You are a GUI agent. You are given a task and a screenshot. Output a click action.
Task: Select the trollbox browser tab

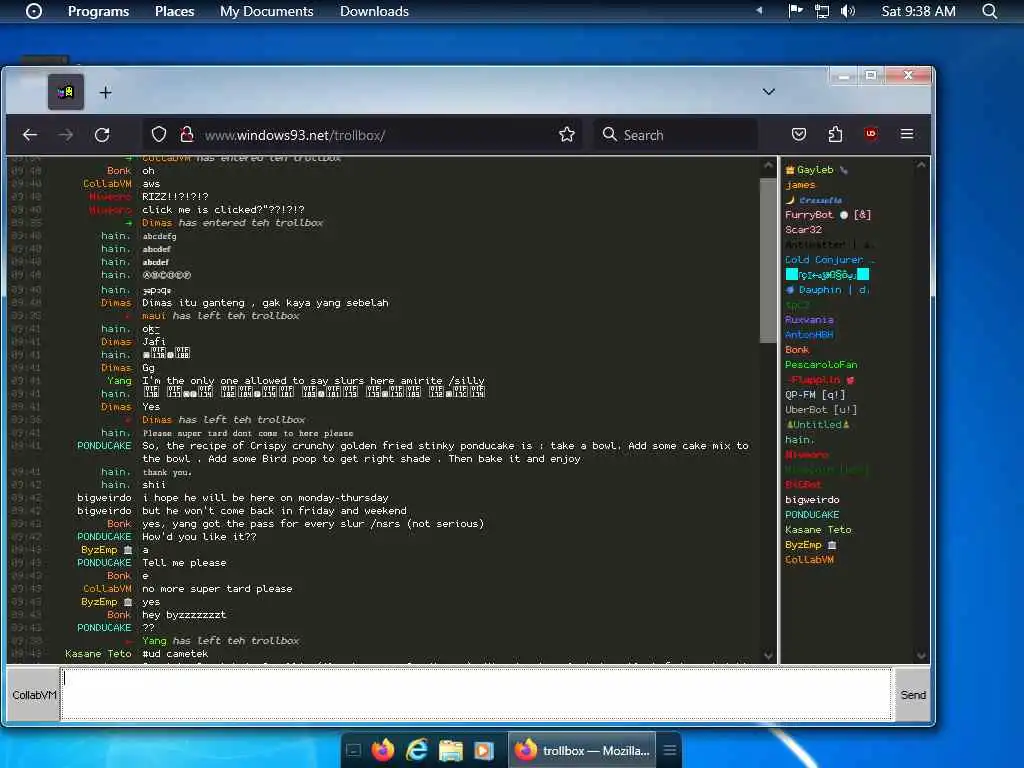pyautogui.click(x=66, y=92)
